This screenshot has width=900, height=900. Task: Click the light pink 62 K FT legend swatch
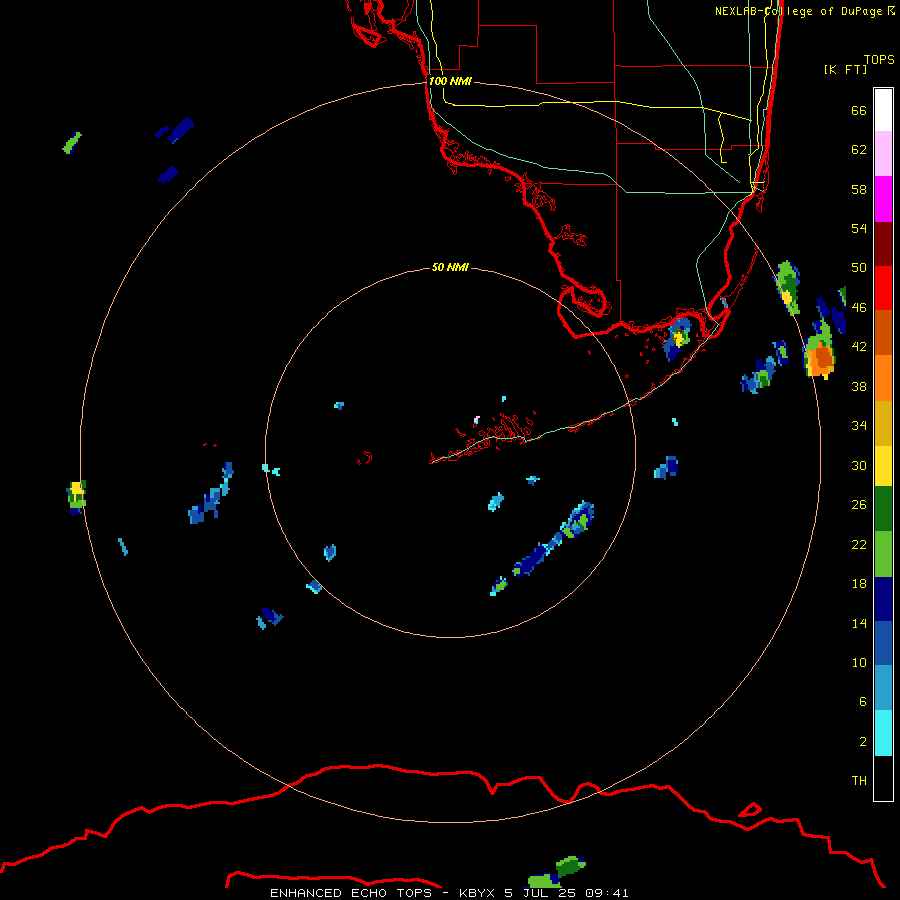pyautogui.click(x=883, y=154)
